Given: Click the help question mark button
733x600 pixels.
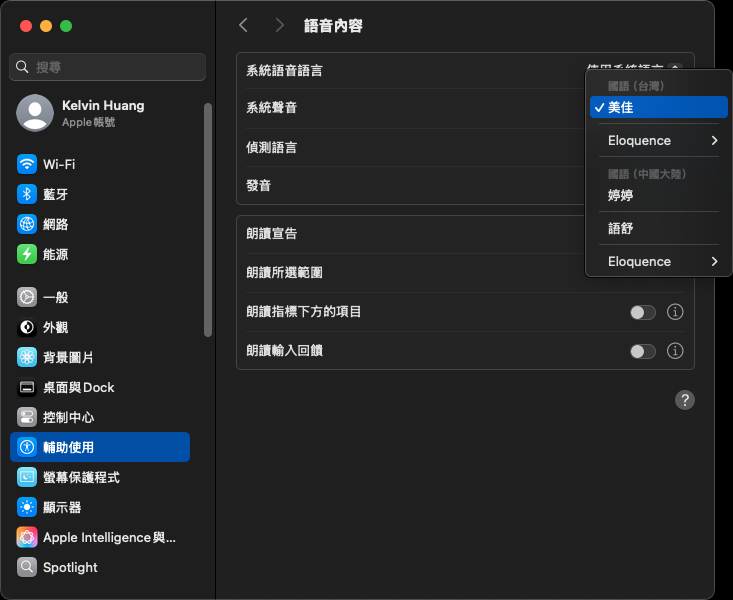Looking at the screenshot, I should point(684,400).
